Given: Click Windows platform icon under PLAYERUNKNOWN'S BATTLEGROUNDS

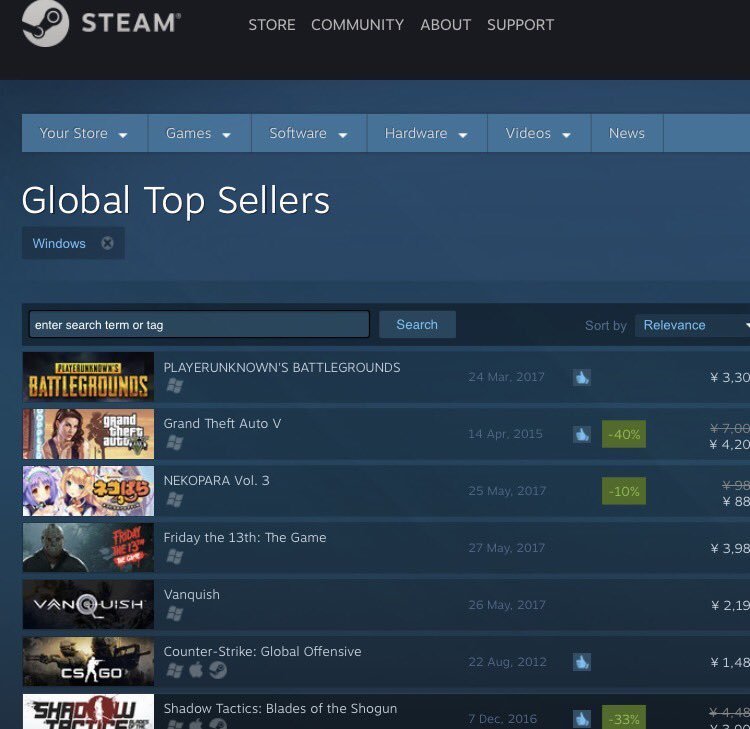Looking at the screenshot, I should coord(175,386).
